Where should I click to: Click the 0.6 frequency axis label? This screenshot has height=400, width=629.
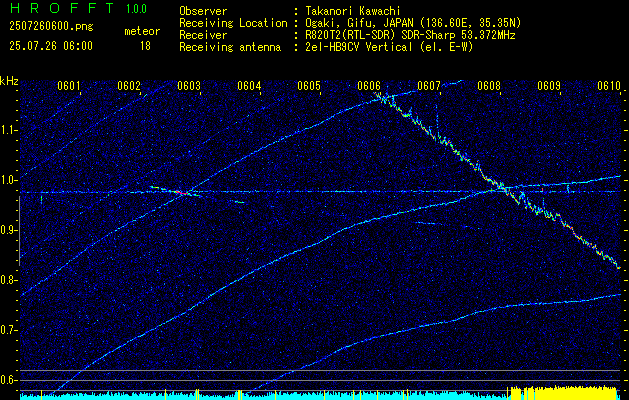pyautogui.click(x=7, y=380)
